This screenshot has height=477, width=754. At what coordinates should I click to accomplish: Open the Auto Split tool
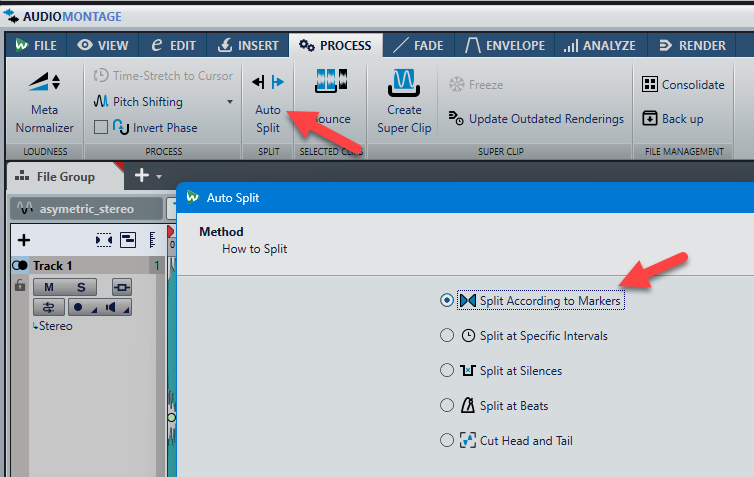pos(268,103)
